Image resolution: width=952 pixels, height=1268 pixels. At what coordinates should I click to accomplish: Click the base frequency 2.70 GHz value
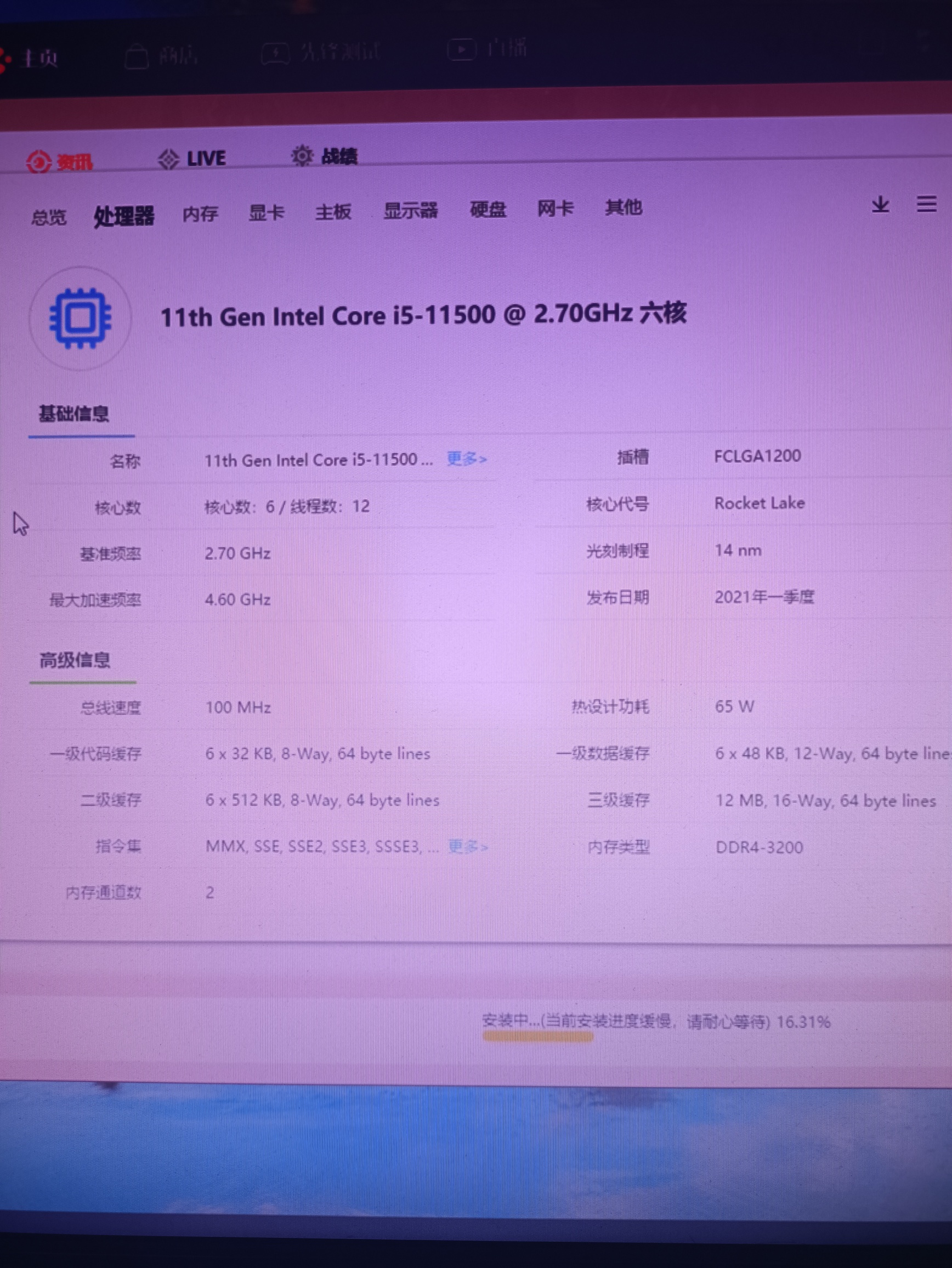(x=237, y=553)
